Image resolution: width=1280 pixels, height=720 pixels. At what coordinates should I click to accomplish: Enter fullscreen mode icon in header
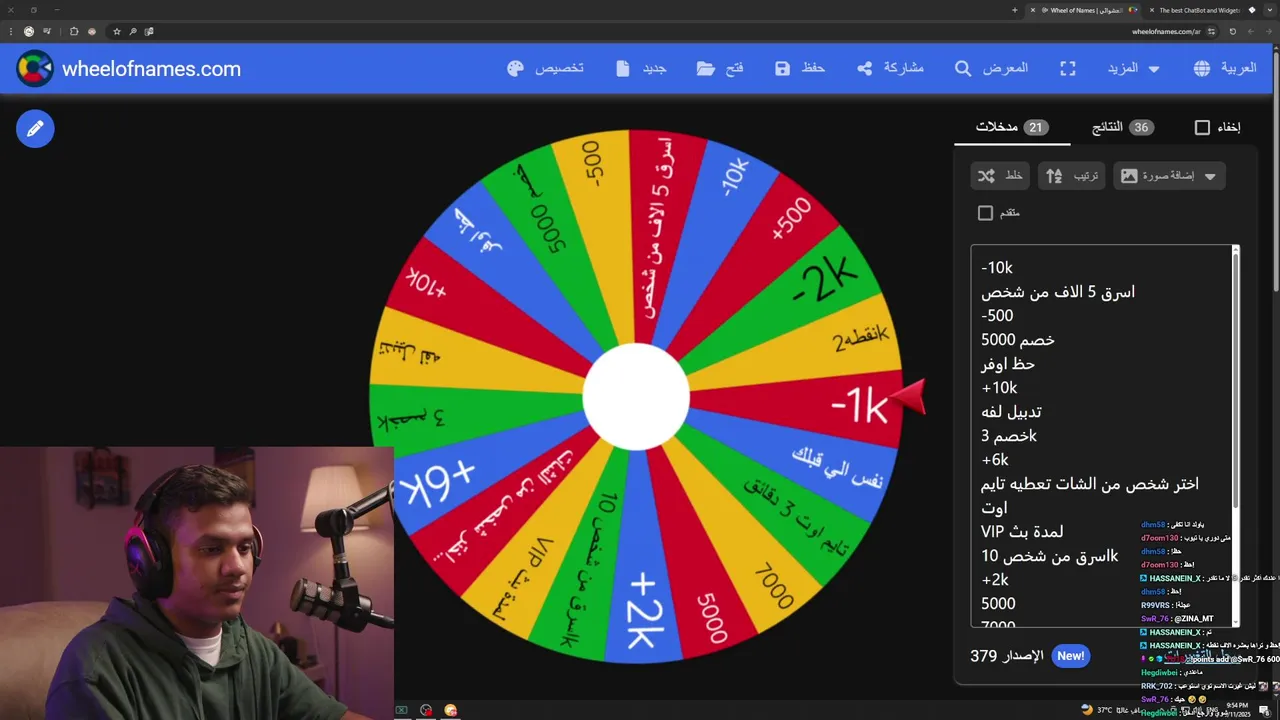[1068, 68]
